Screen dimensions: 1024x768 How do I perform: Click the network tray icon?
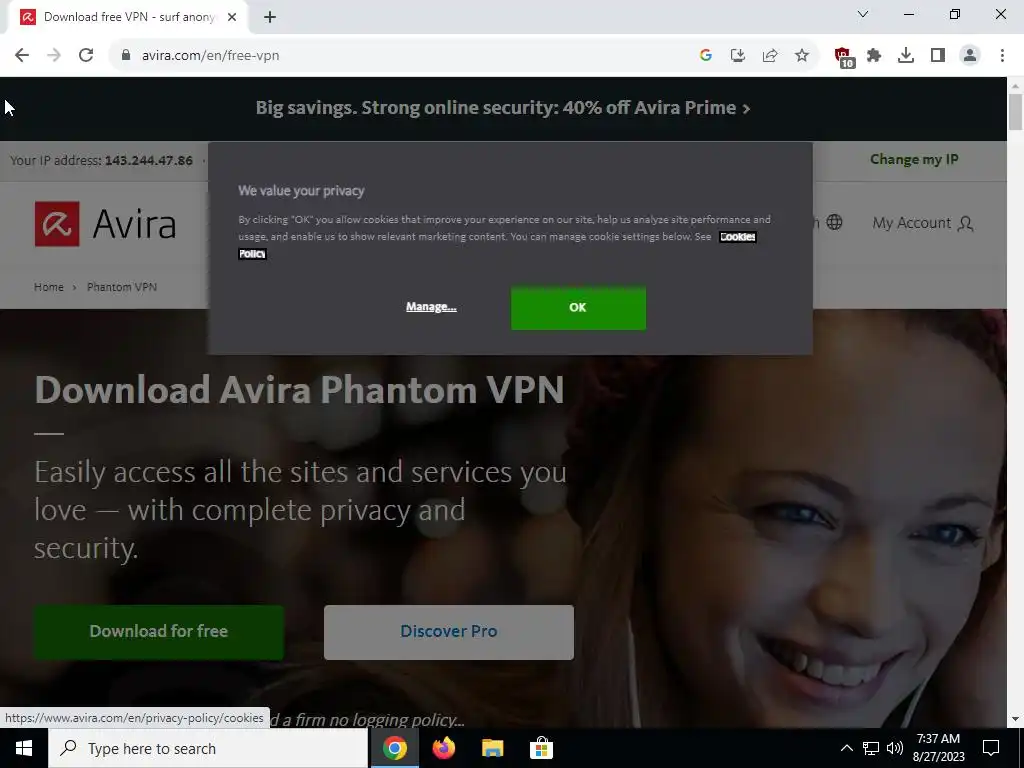[871, 748]
